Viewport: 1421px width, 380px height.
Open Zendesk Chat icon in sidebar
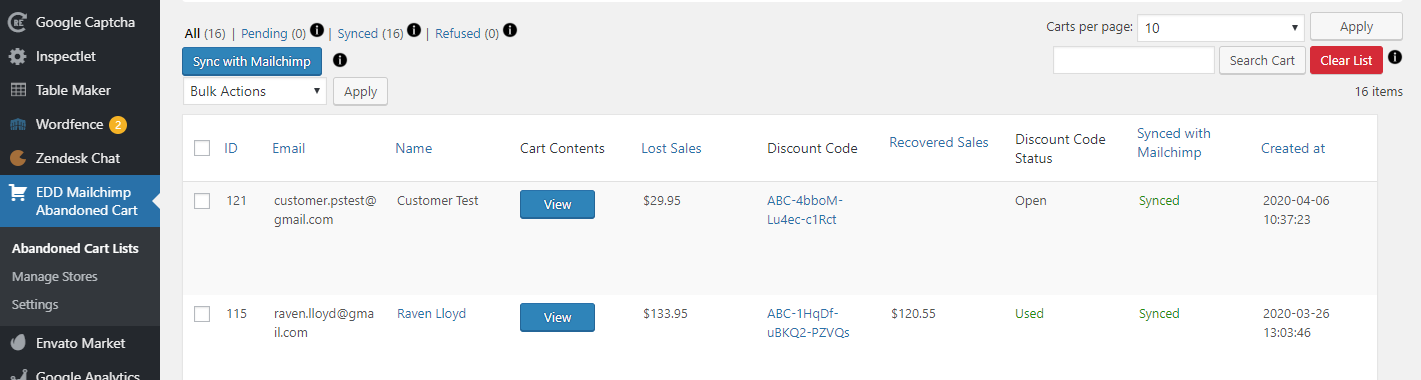pyautogui.click(x=18, y=158)
